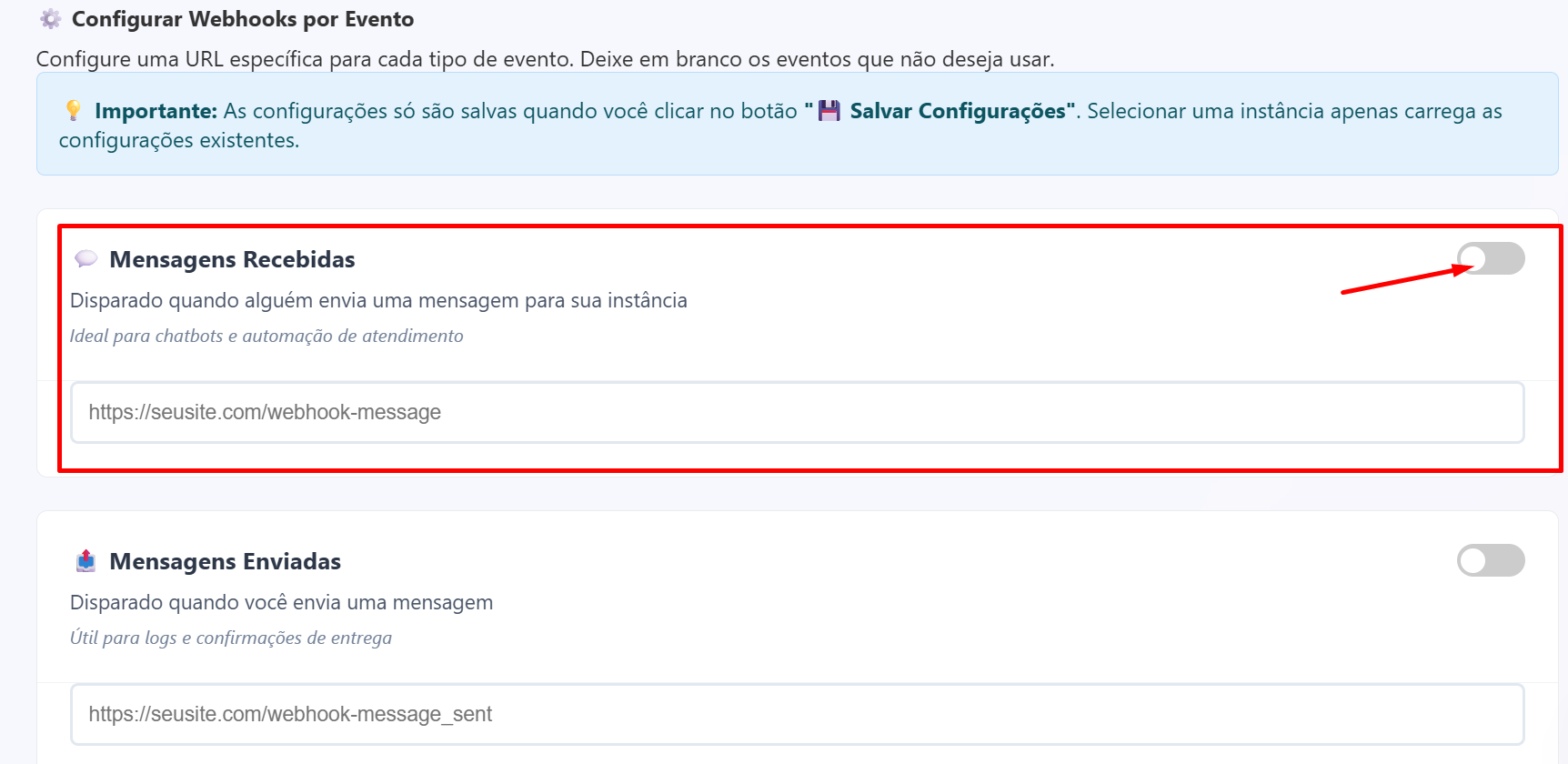Click the lightbulb icon in the info banner
Image resolution: width=1568 pixels, height=764 pixels.
(x=74, y=111)
